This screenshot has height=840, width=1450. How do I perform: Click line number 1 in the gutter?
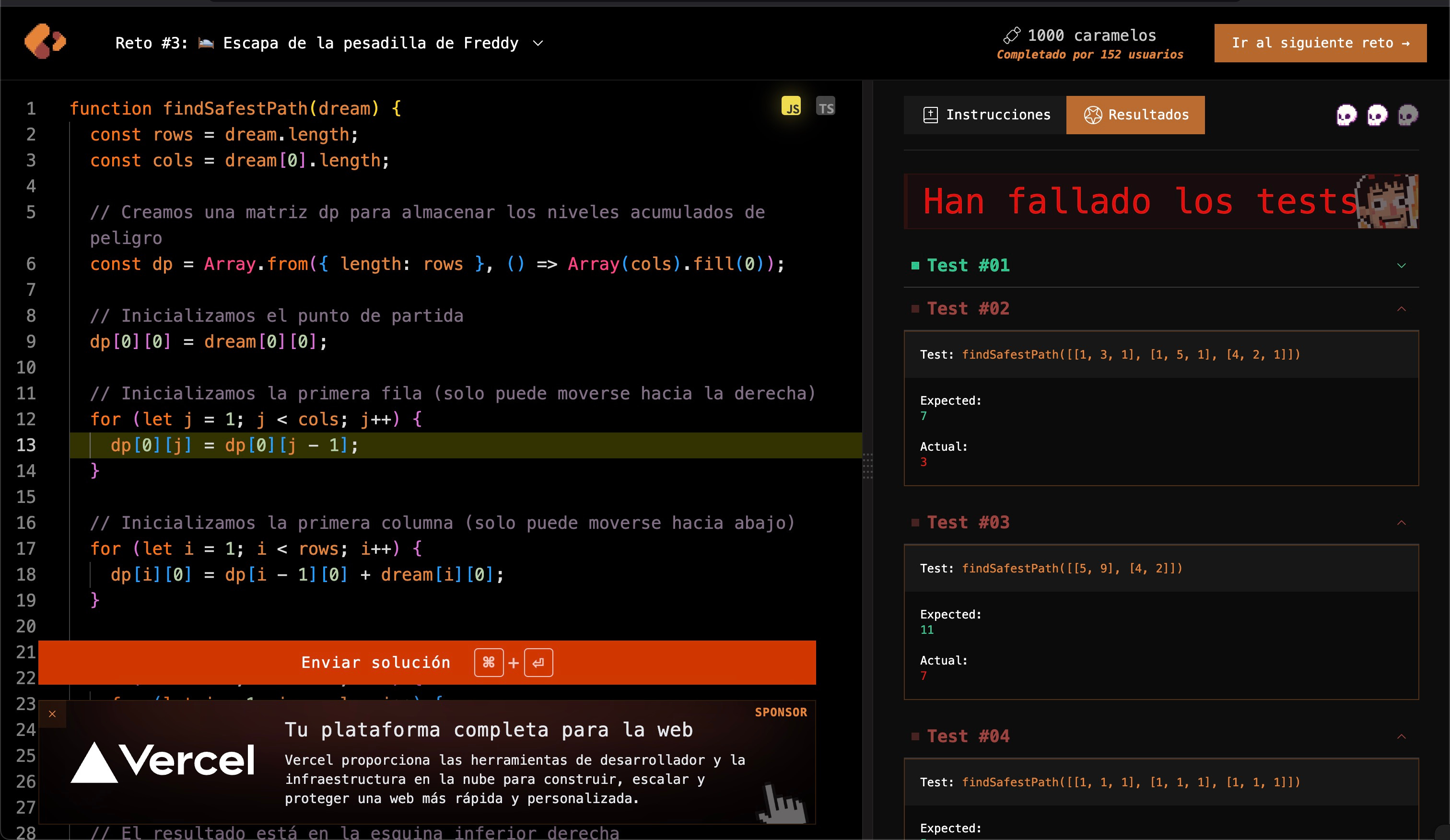31,108
